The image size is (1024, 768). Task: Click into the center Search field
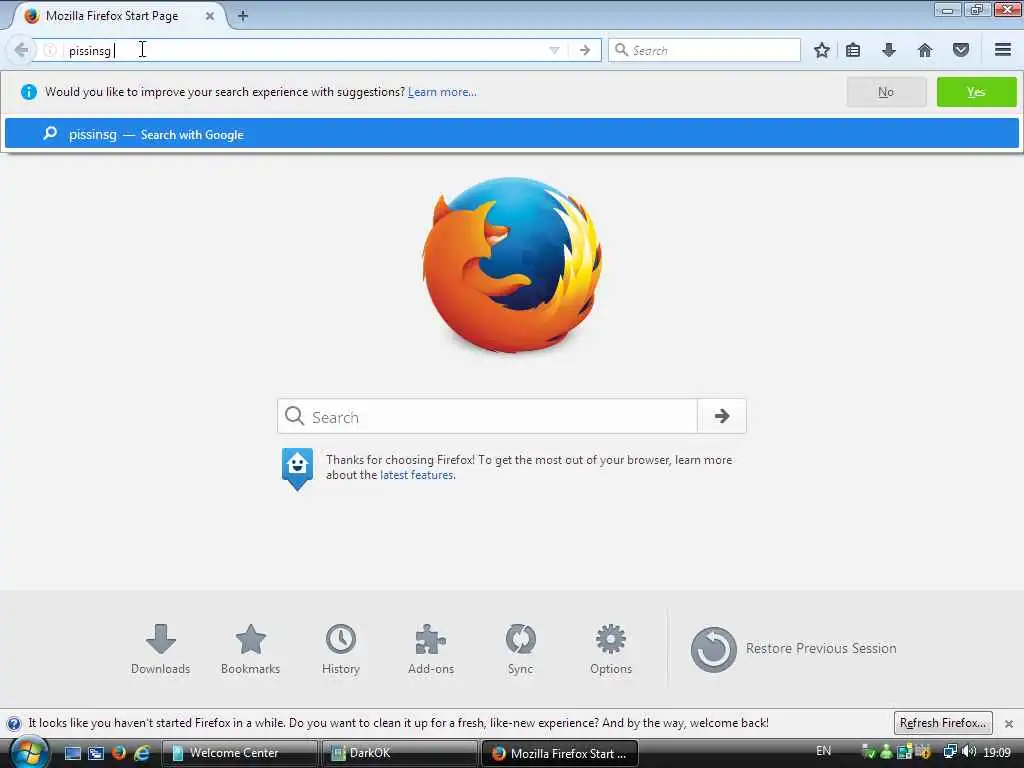click(x=487, y=416)
